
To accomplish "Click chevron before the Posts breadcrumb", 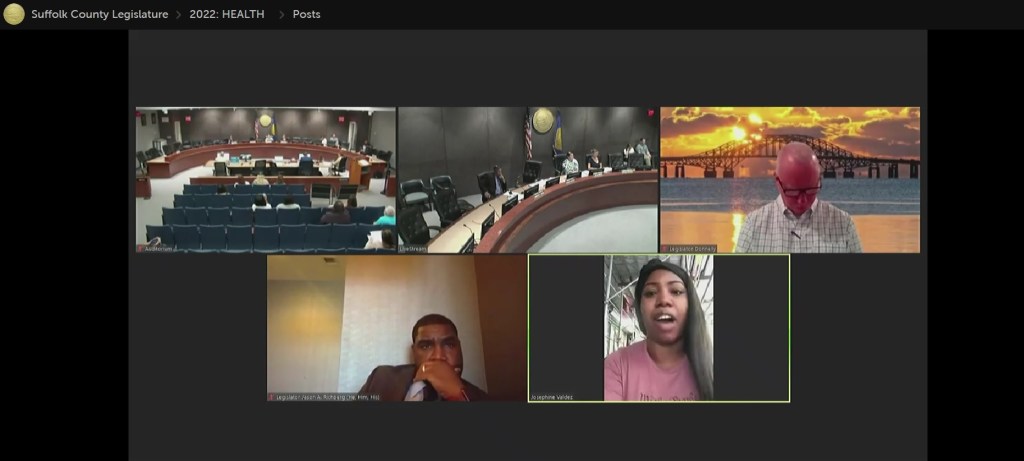I will pos(281,15).
